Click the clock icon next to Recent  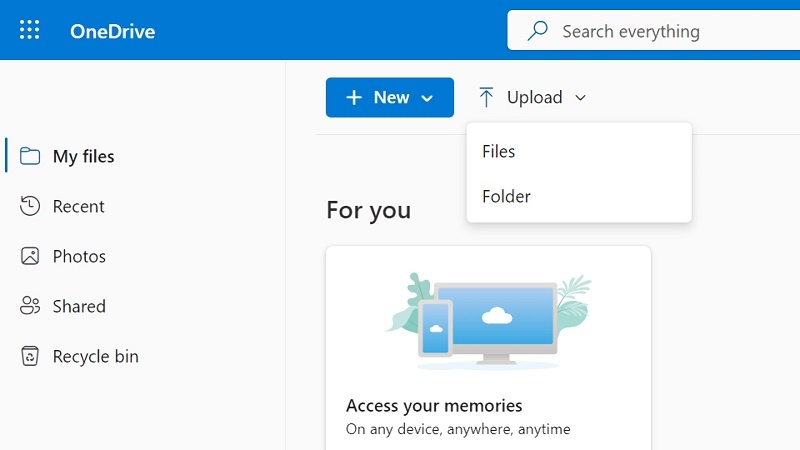[x=30, y=206]
